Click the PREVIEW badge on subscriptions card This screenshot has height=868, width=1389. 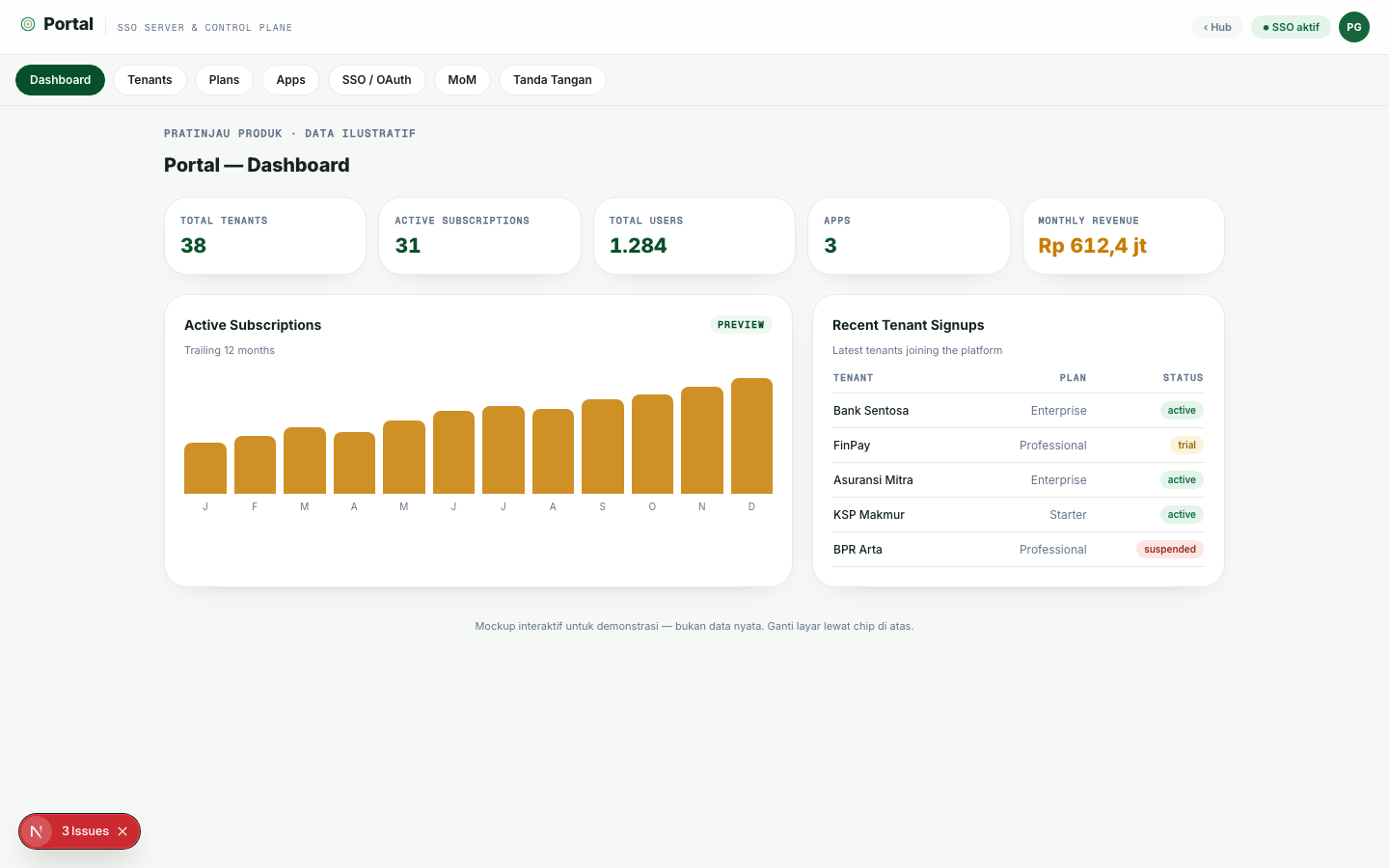pyautogui.click(x=741, y=325)
